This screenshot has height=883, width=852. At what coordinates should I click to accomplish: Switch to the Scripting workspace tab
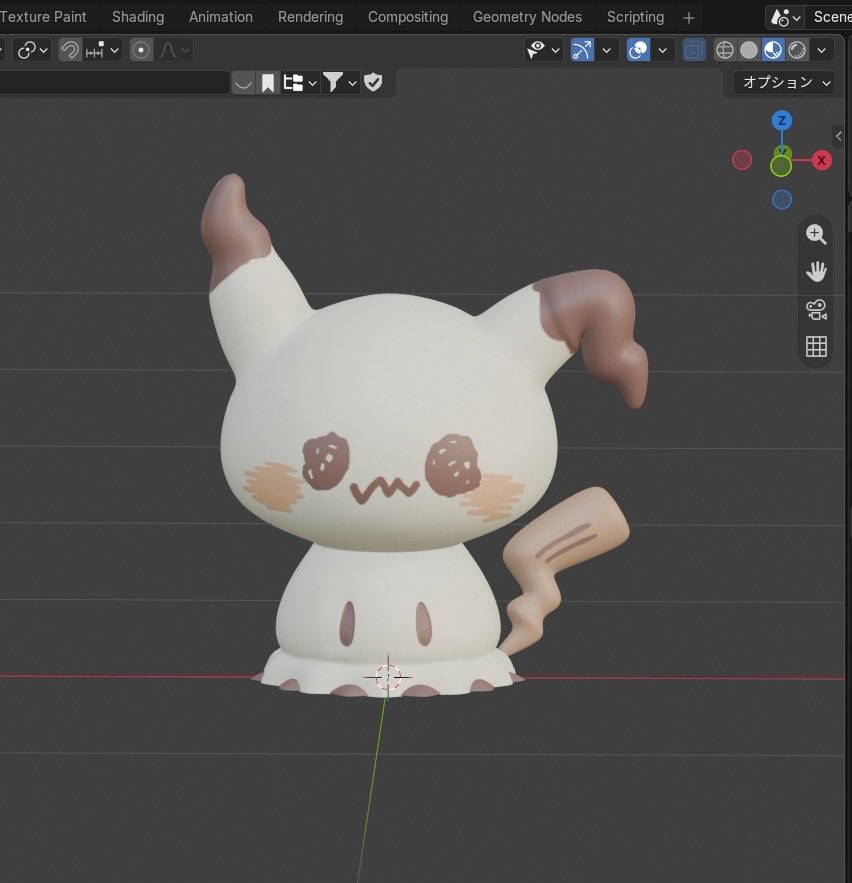click(635, 17)
